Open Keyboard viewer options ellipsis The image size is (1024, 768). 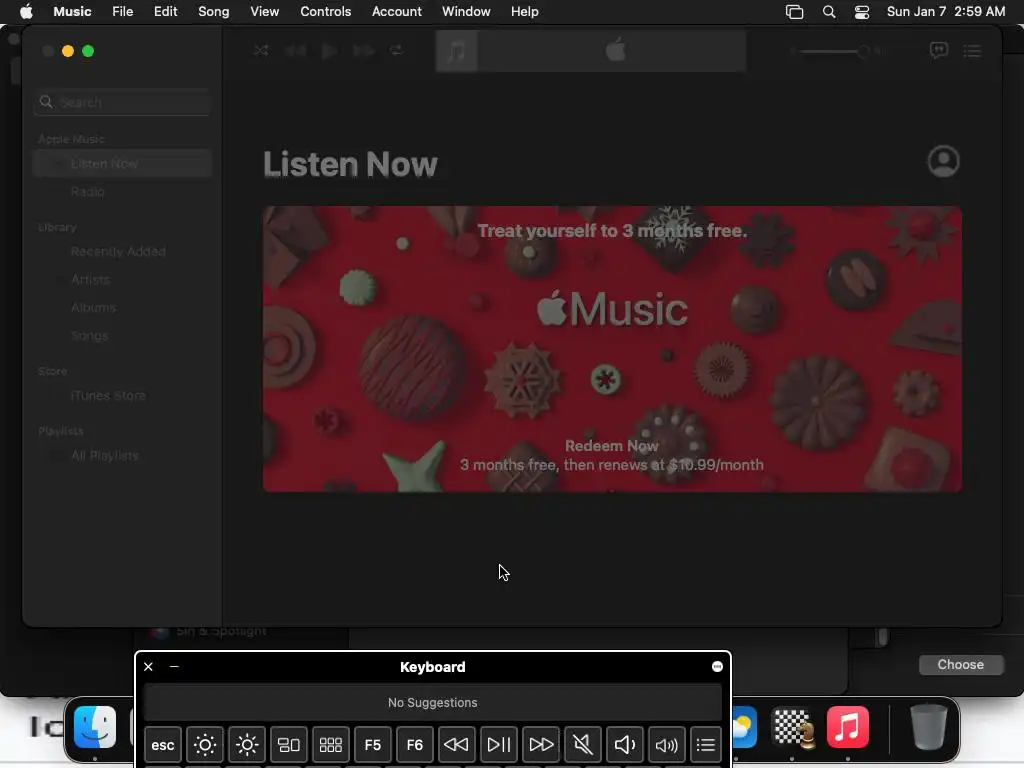click(x=717, y=667)
